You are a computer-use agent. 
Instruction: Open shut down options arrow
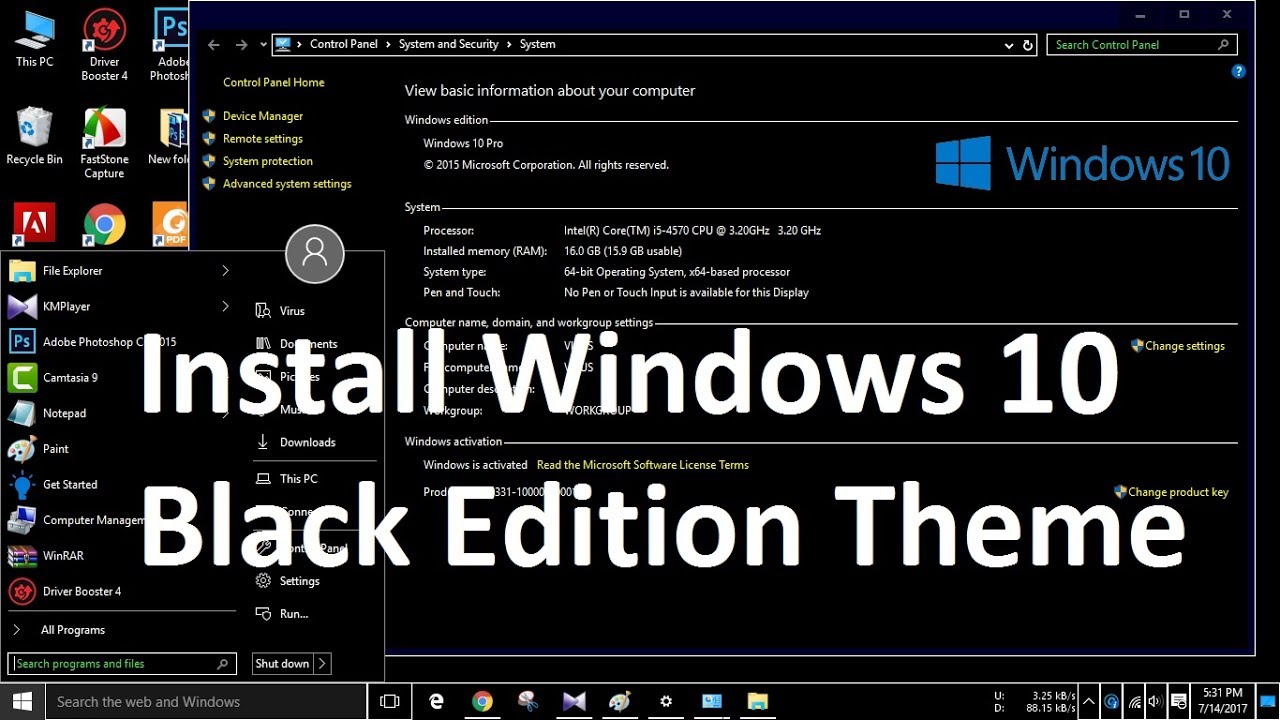tap(322, 664)
